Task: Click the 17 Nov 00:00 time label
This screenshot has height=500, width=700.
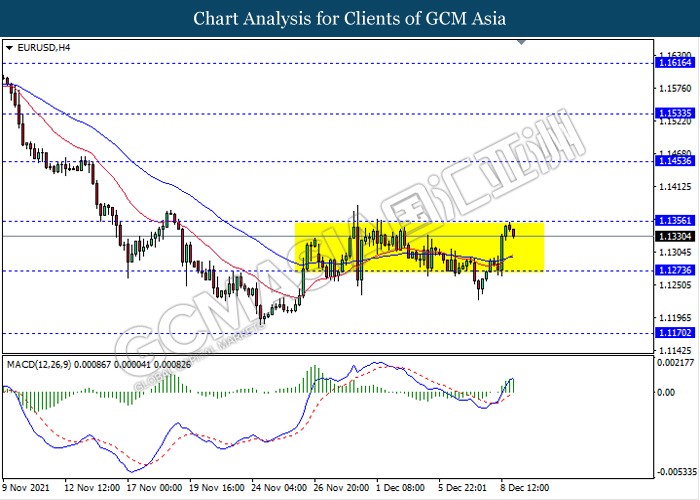Action: point(154,487)
